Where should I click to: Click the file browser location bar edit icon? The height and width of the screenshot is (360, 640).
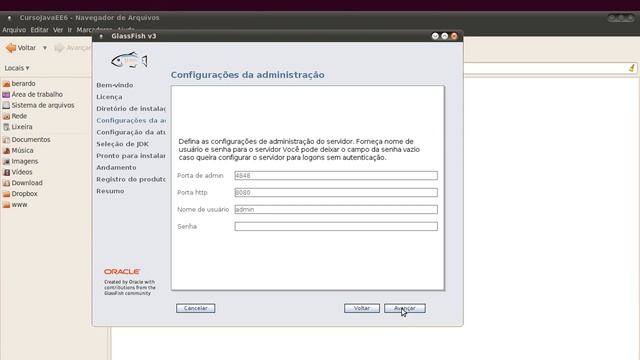tap(632, 68)
